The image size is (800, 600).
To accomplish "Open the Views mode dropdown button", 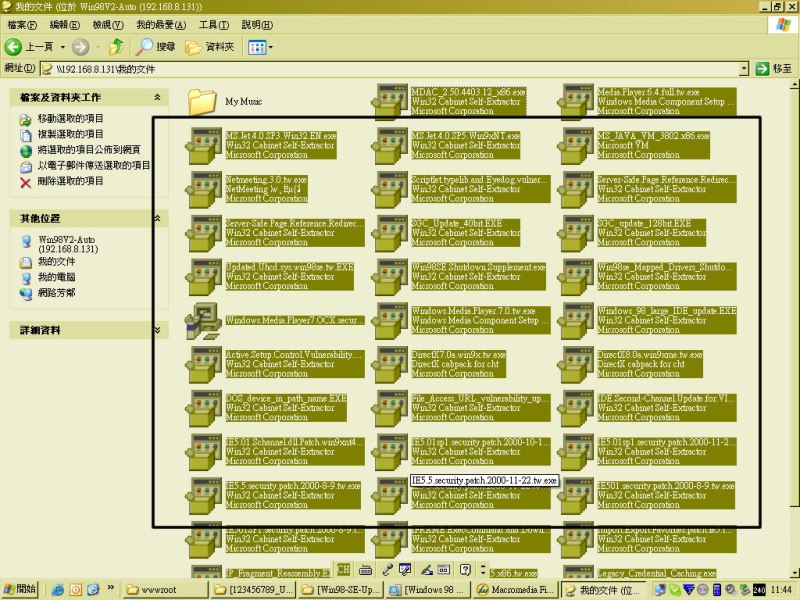I will coord(260,47).
